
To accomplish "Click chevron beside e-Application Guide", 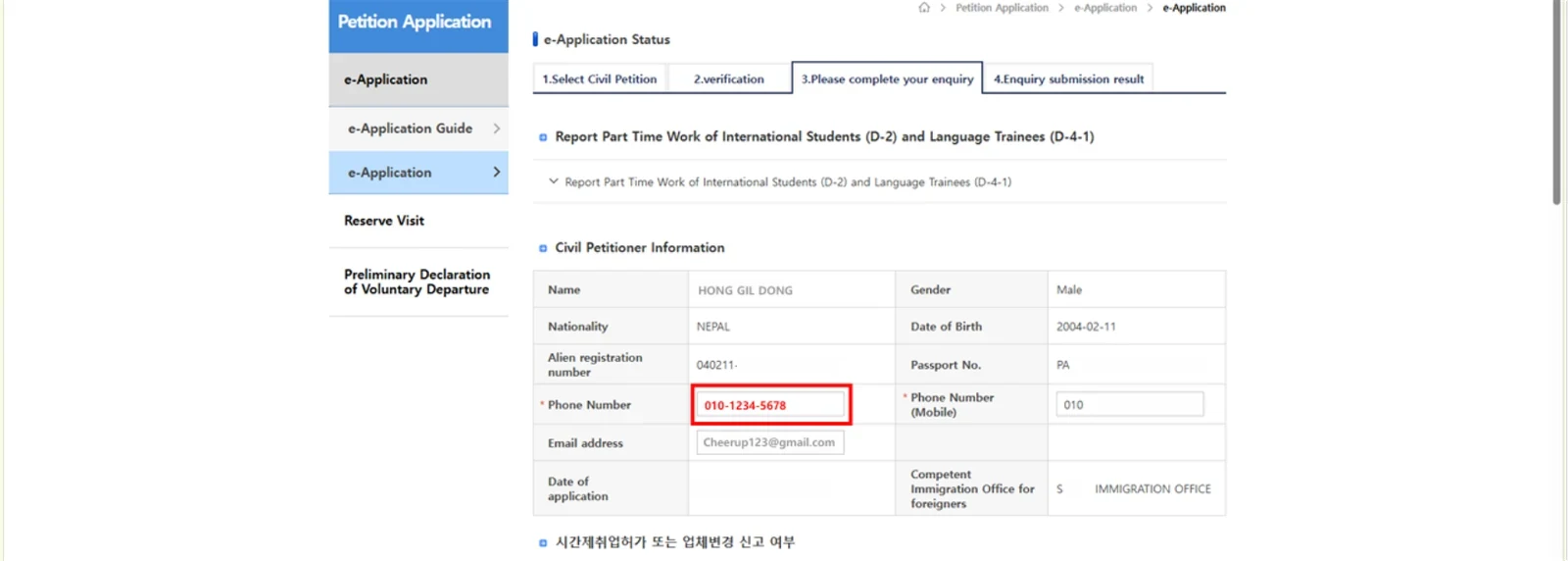I will tap(497, 128).
